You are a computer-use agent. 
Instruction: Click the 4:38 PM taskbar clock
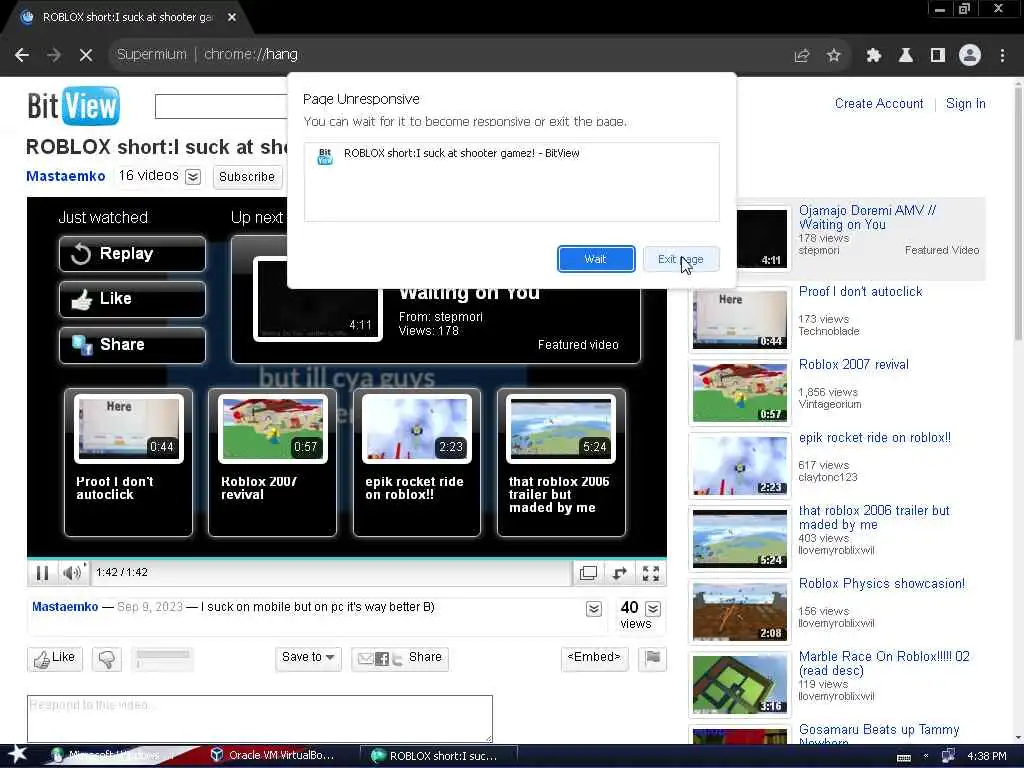(987, 756)
